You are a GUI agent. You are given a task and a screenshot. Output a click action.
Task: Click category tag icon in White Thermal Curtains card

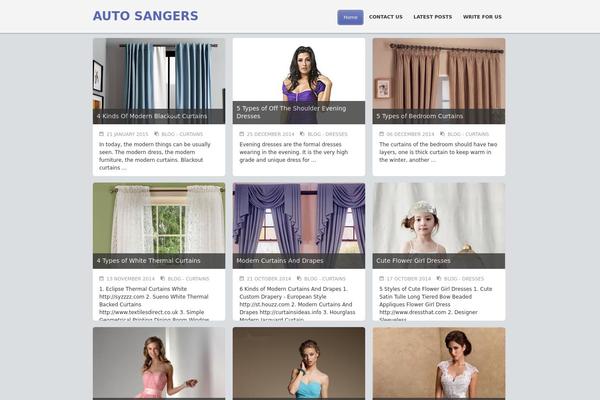point(163,279)
